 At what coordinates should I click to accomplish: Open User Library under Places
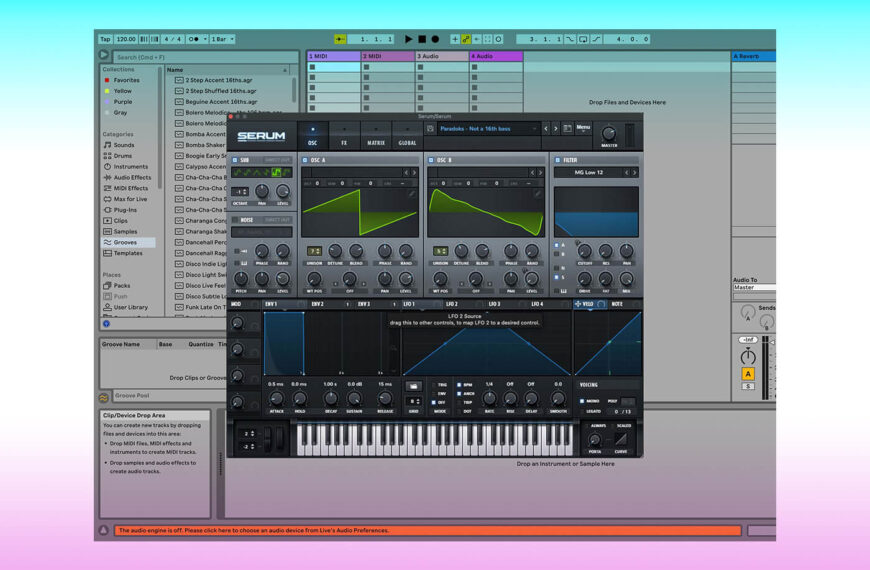tap(130, 307)
